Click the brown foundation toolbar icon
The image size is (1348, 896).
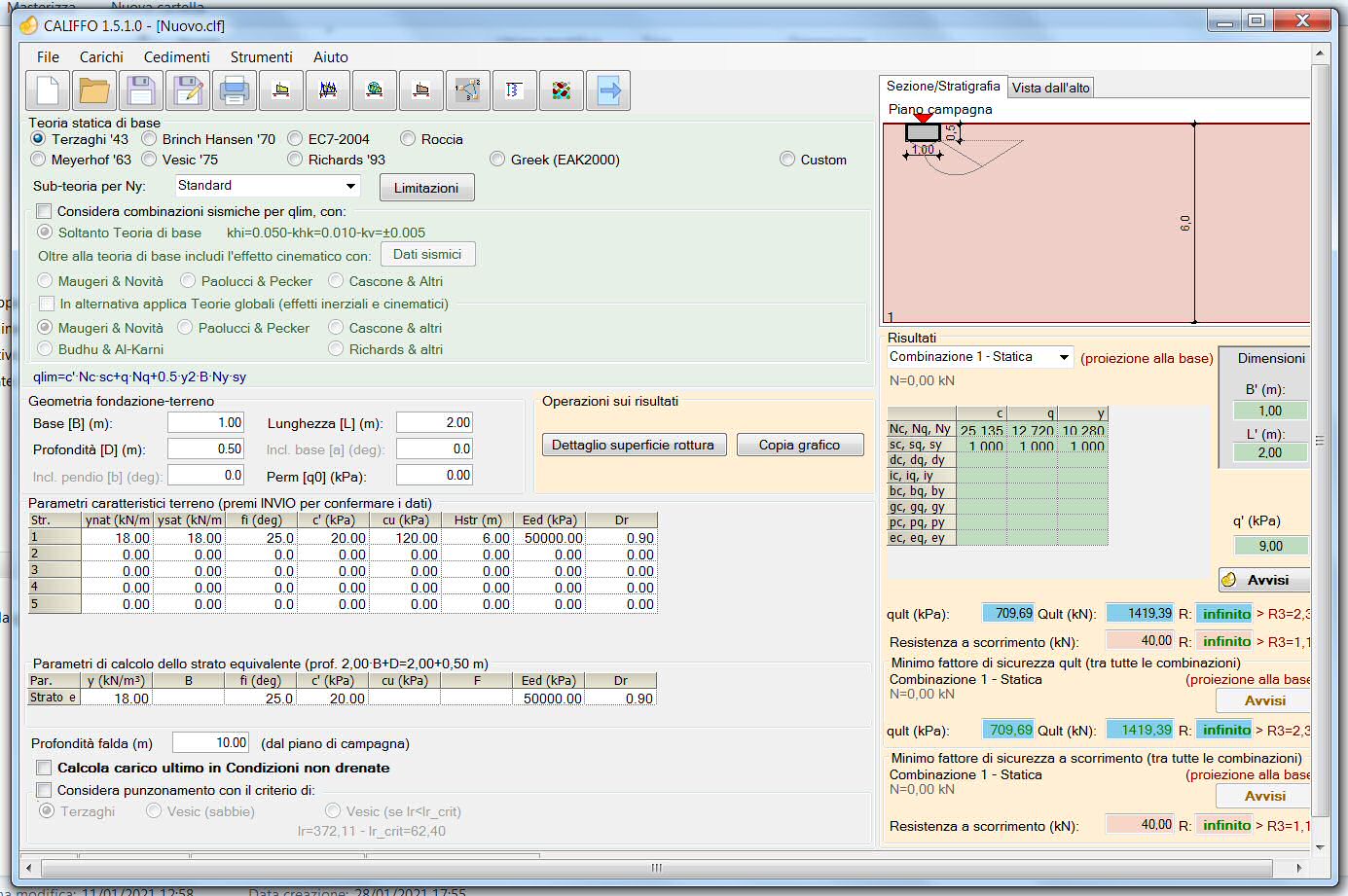point(421,90)
